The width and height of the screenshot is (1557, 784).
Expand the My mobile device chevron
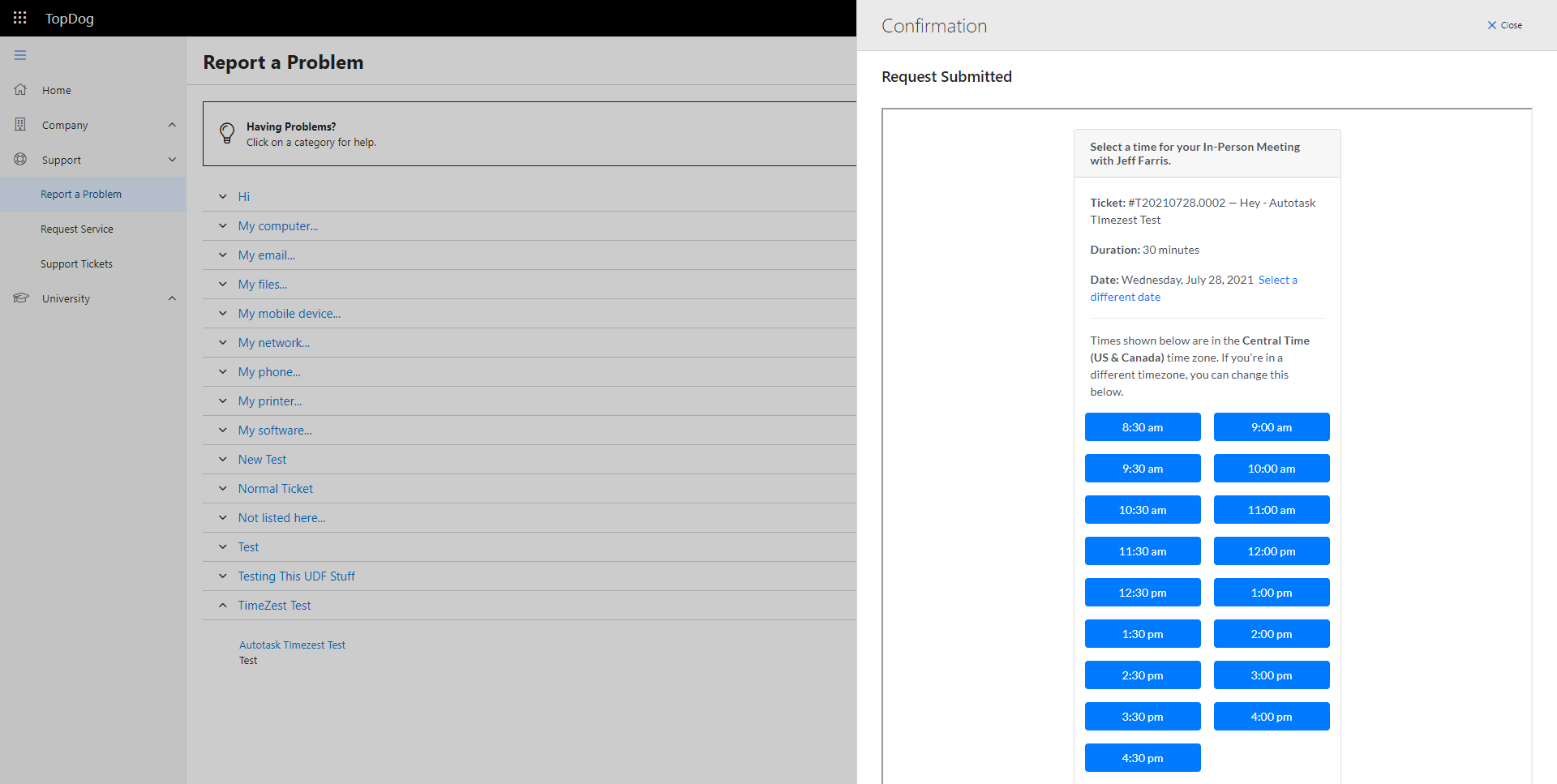(x=223, y=314)
